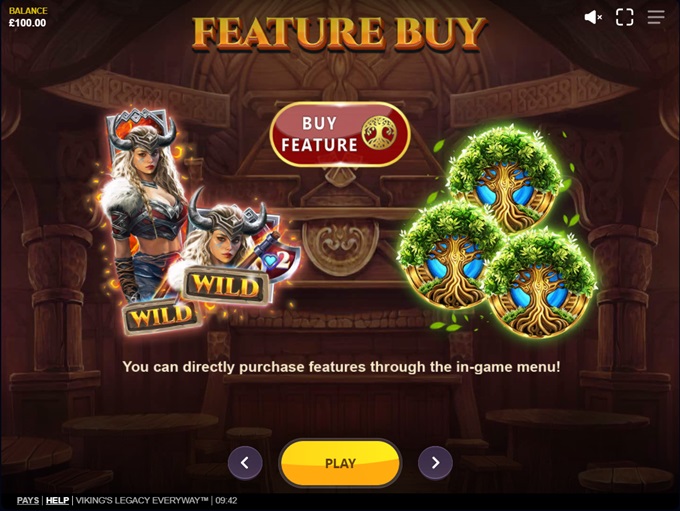Enter fullscreen mode with the bracket icon
680x511 pixels.
tap(624, 17)
